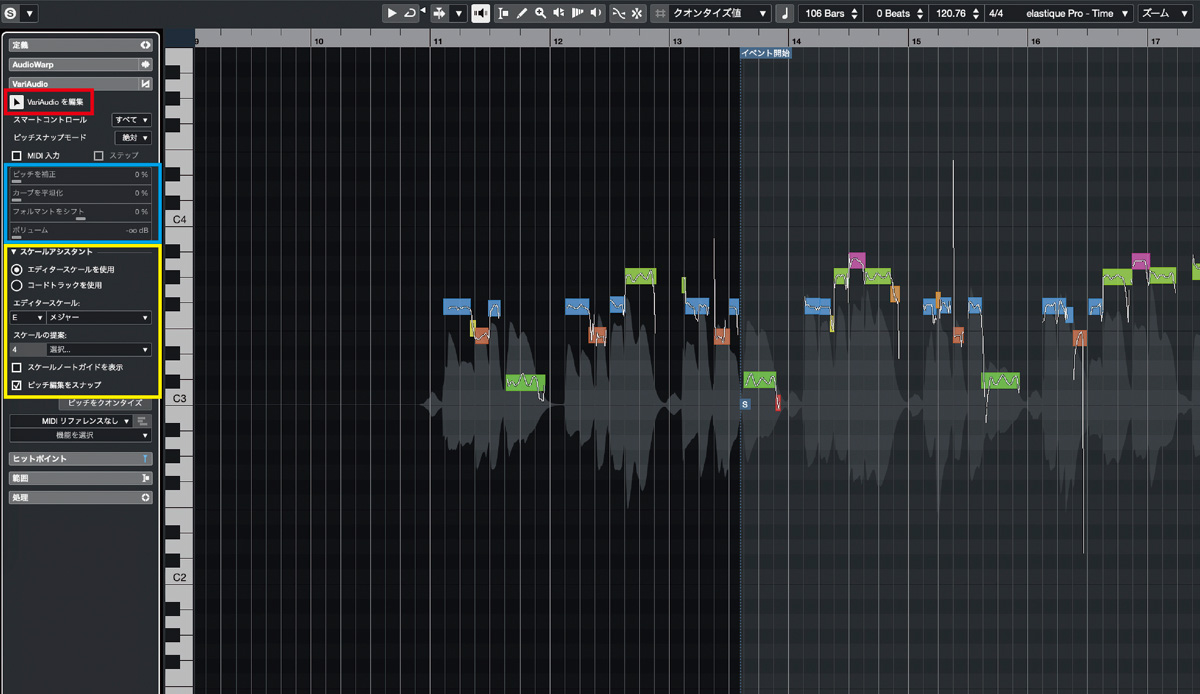
Task: Open the メジャー scale type dropdown
Action: pos(99,317)
